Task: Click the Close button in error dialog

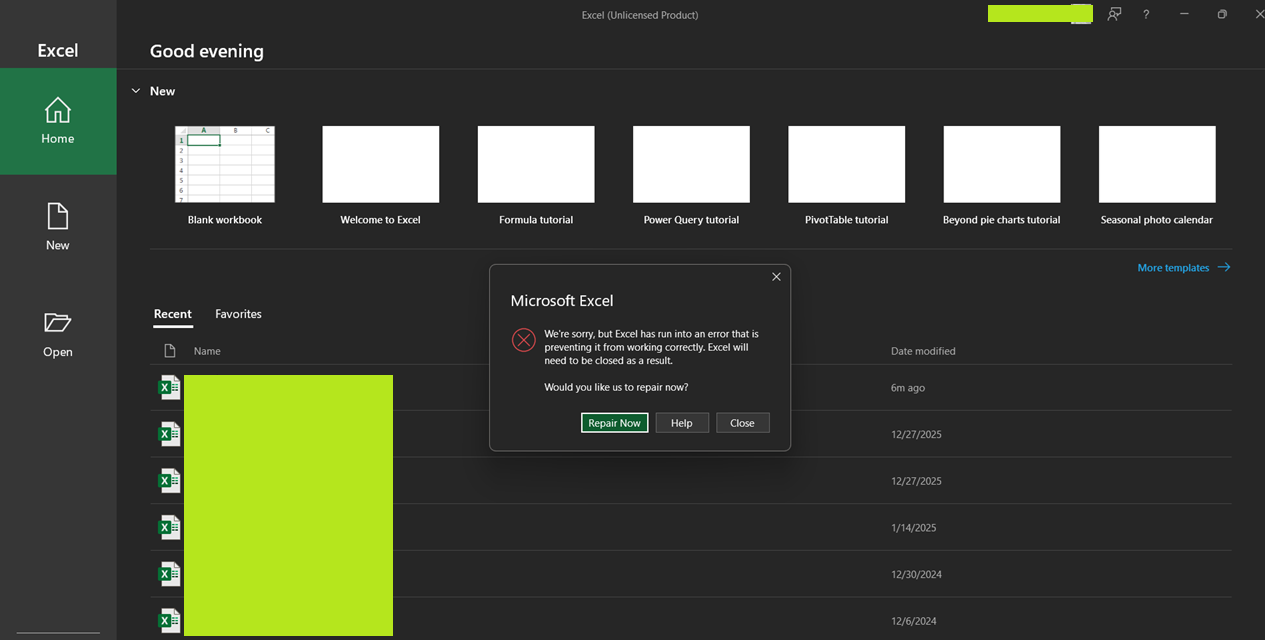Action: (742, 423)
